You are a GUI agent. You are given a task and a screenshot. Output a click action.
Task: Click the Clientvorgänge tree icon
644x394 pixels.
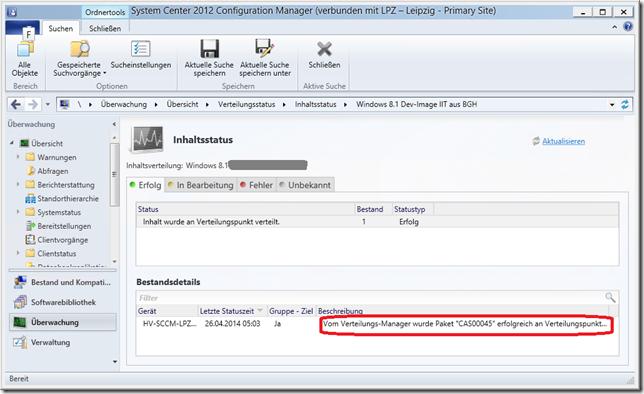pyautogui.click(x=30, y=240)
